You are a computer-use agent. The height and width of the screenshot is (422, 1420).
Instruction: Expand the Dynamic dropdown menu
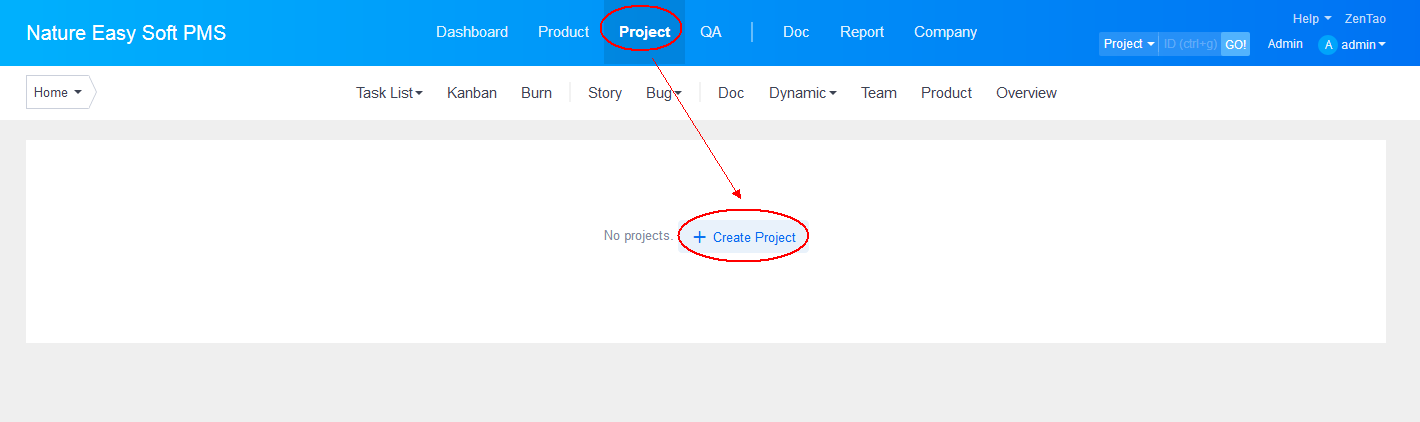[802, 93]
